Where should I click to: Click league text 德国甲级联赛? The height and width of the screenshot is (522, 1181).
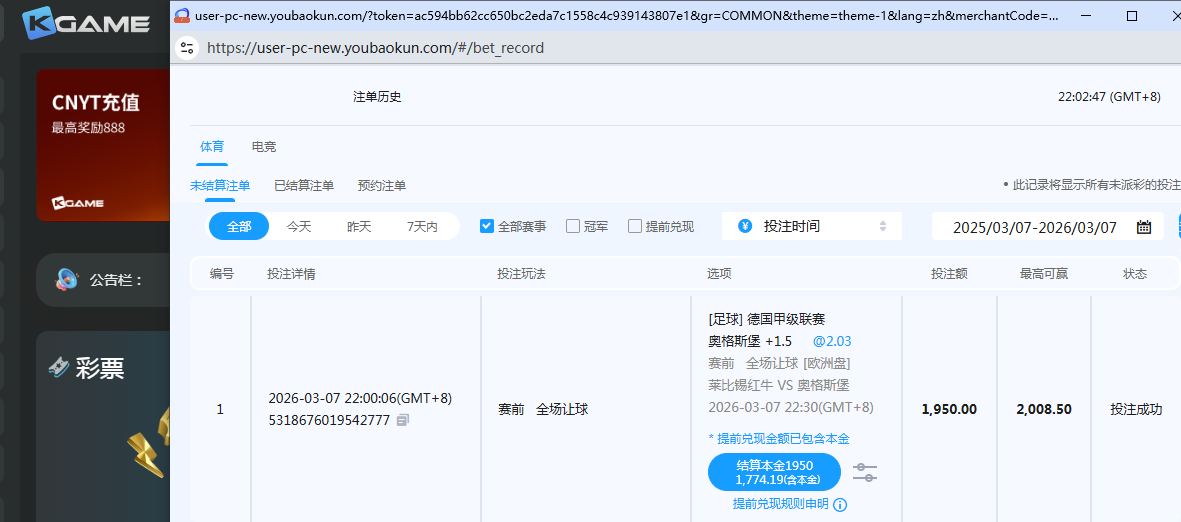[786, 319]
